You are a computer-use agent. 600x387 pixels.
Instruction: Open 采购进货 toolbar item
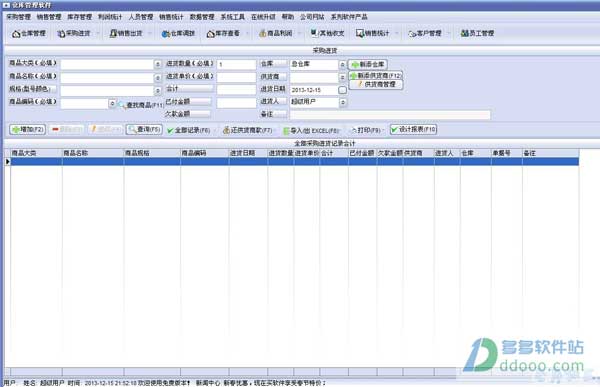click(74, 34)
